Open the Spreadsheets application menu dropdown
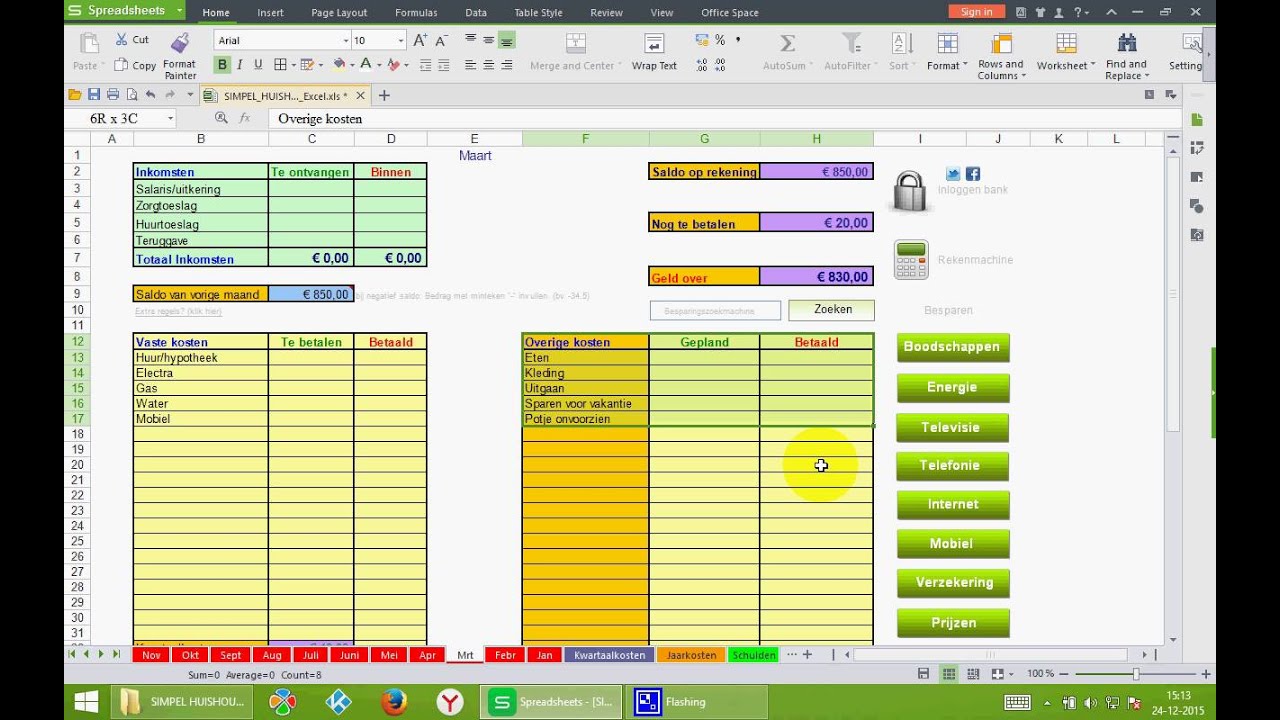This screenshot has width=1280, height=720. coord(179,11)
